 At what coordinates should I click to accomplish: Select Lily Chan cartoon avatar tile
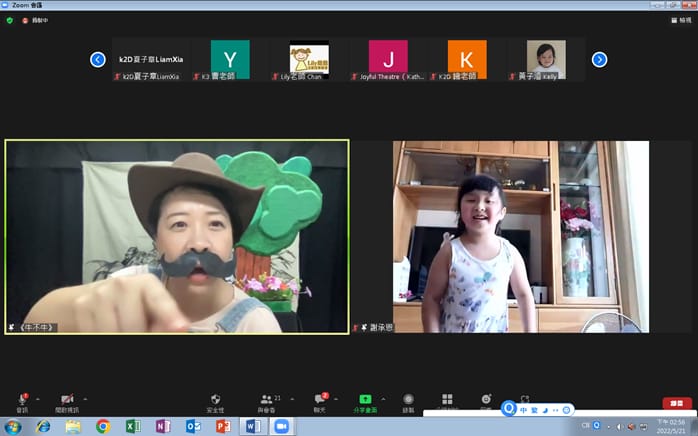coord(309,59)
